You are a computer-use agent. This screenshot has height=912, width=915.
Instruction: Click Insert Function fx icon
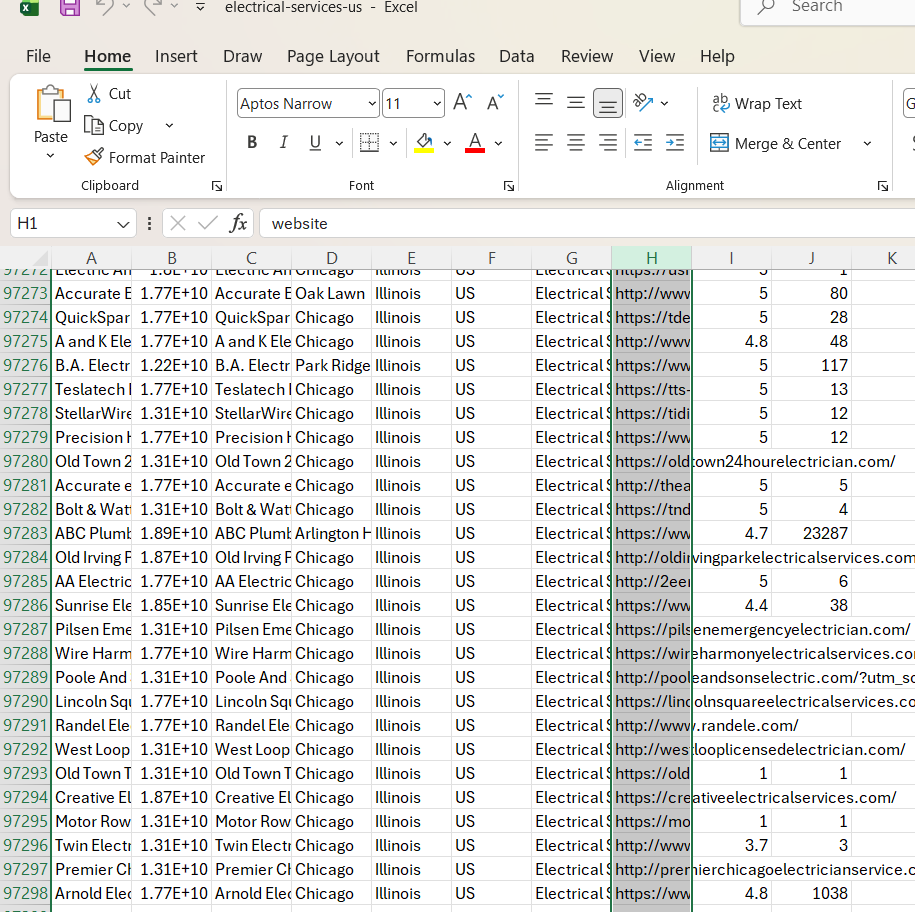[x=238, y=223]
